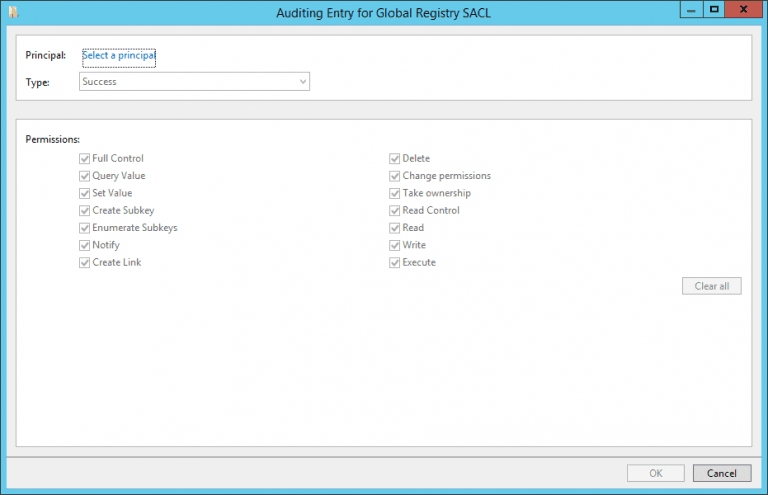This screenshot has width=768, height=495.
Task: Toggle the Change permissions checkbox
Action: click(x=395, y=176)
